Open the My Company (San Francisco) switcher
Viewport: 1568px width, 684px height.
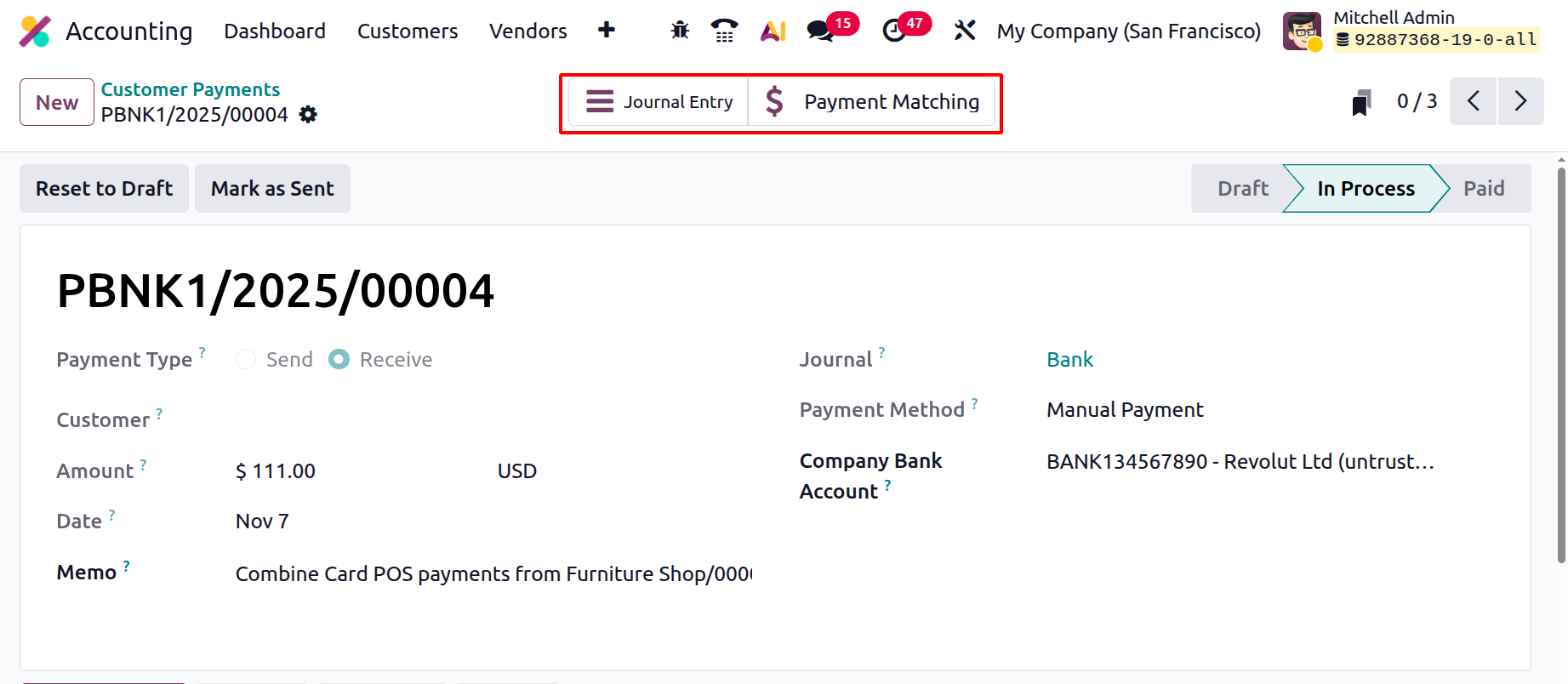(x=1128, y=31)
